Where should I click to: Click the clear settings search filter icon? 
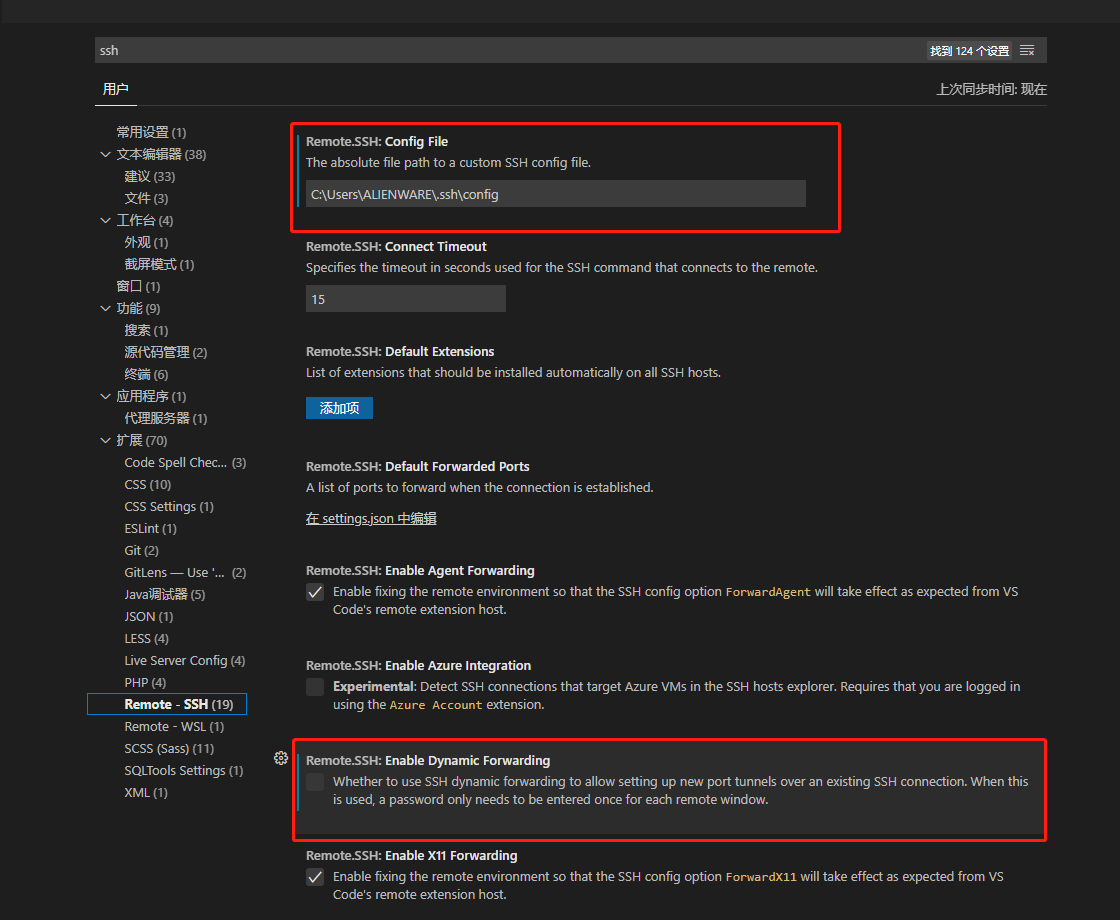tap(1026, 49)
